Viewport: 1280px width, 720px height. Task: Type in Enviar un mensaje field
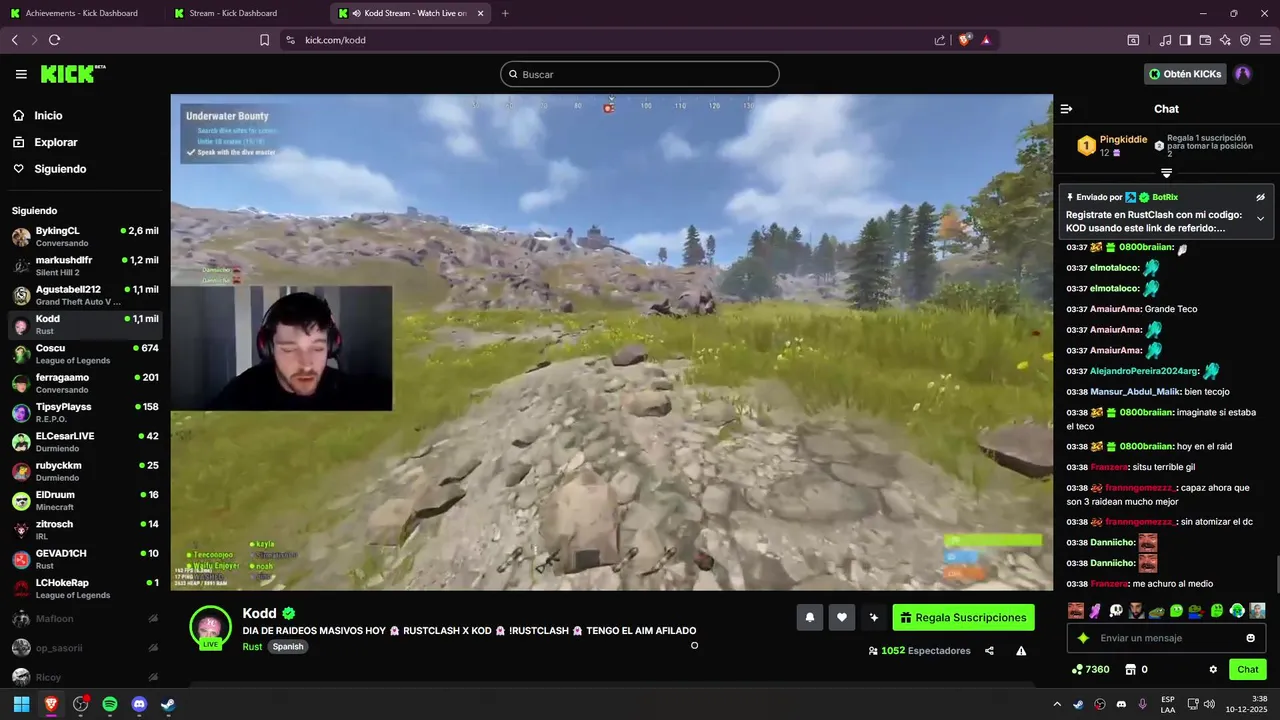pos(1165,638)
